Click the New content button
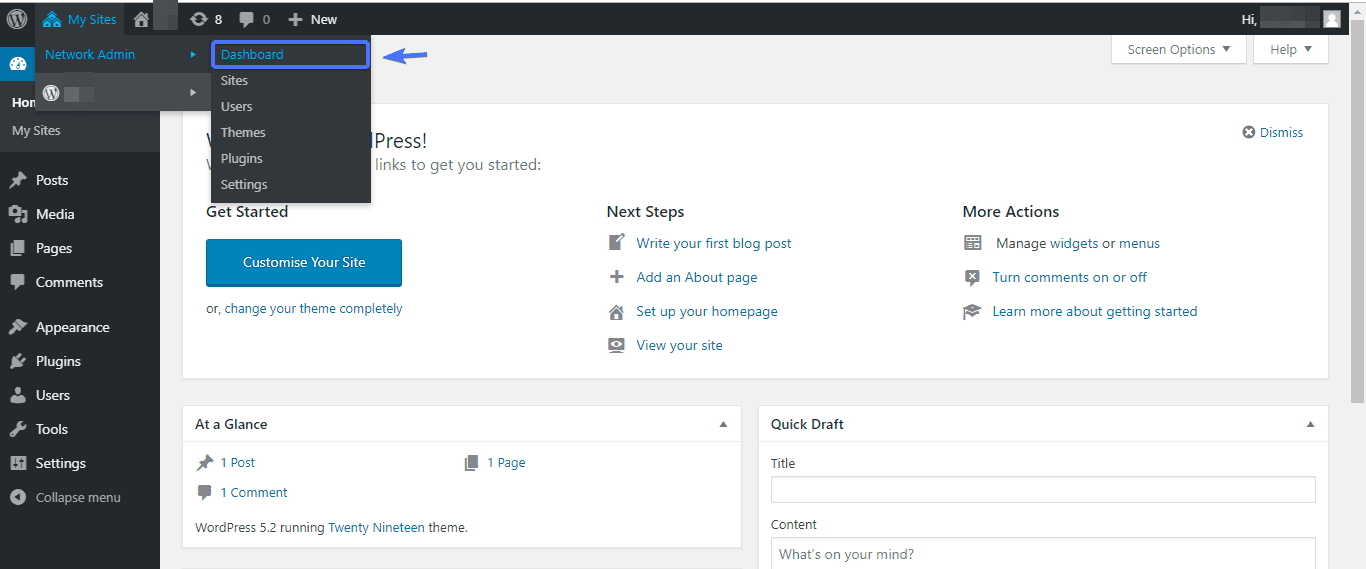The height and width of the screenshot is (569, 1366). [x=312, y=19]
